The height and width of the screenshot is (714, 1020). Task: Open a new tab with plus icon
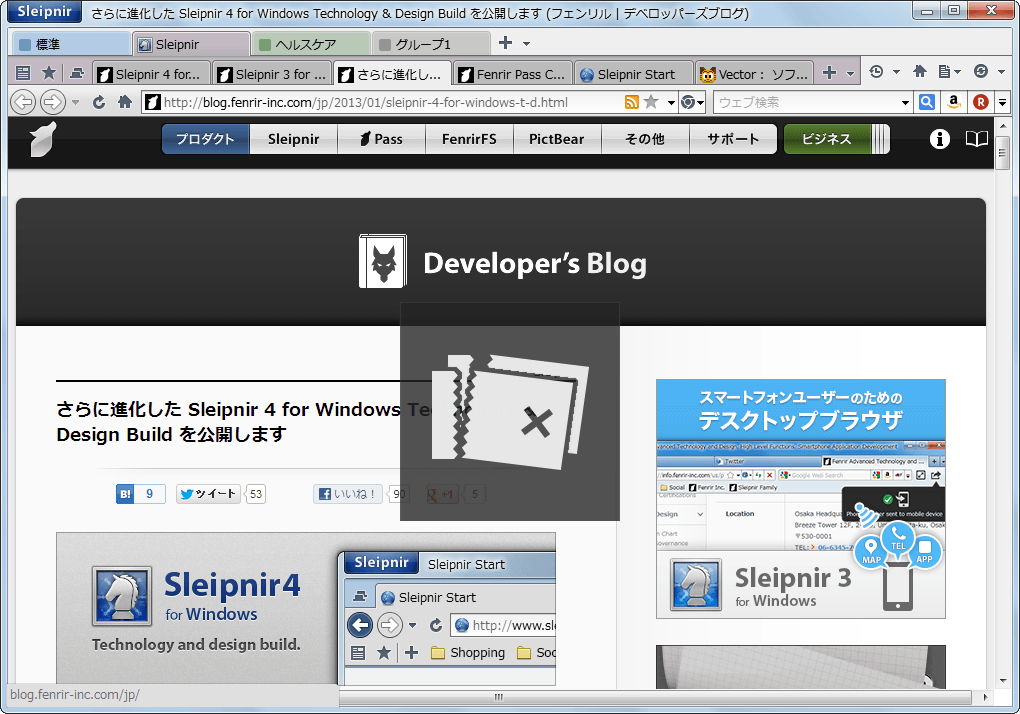pos(829,73)
